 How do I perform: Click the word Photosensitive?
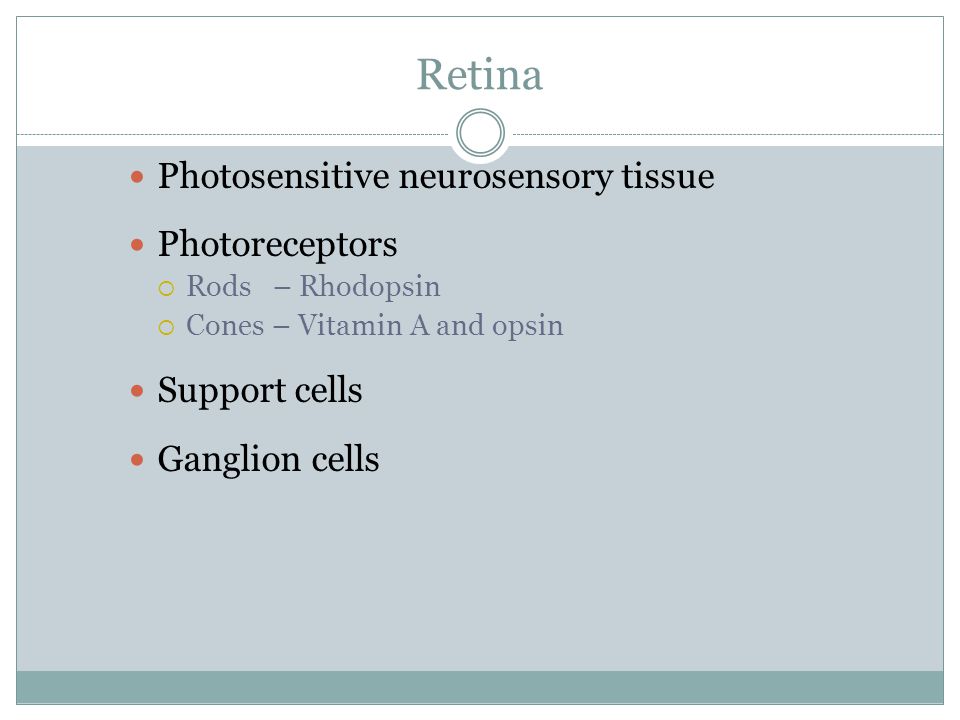[274, 176]
